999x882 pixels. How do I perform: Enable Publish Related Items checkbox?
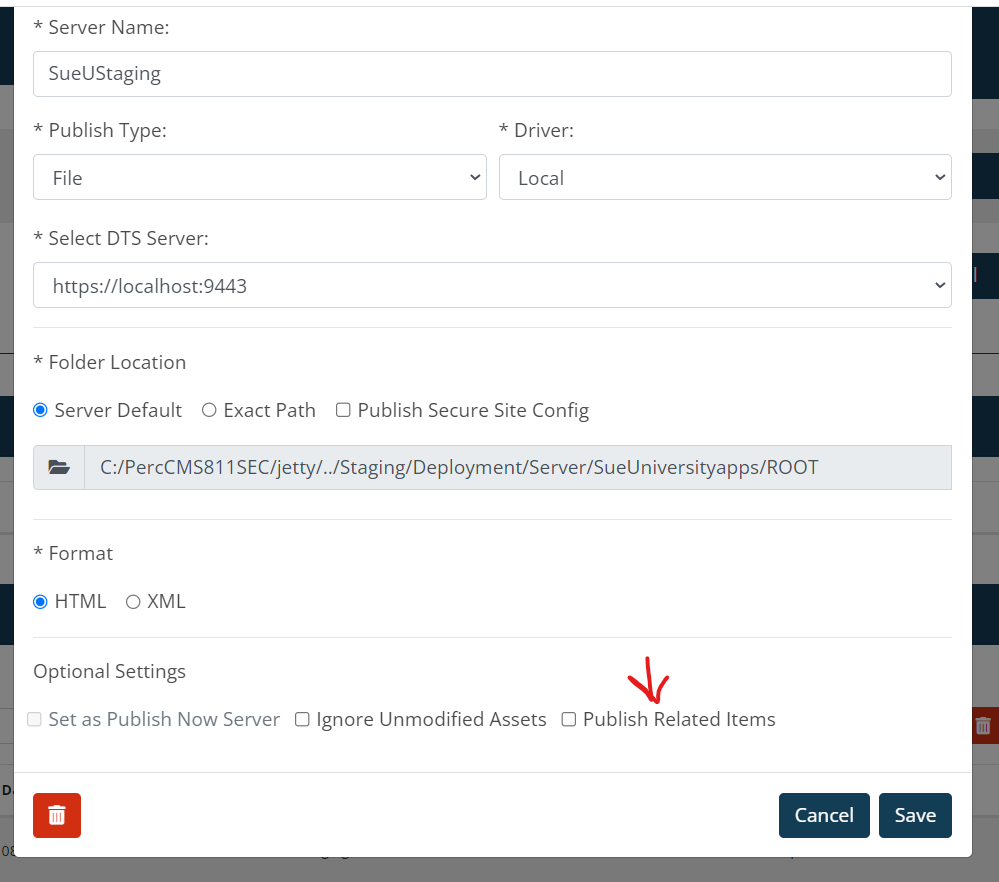(568, 719)
